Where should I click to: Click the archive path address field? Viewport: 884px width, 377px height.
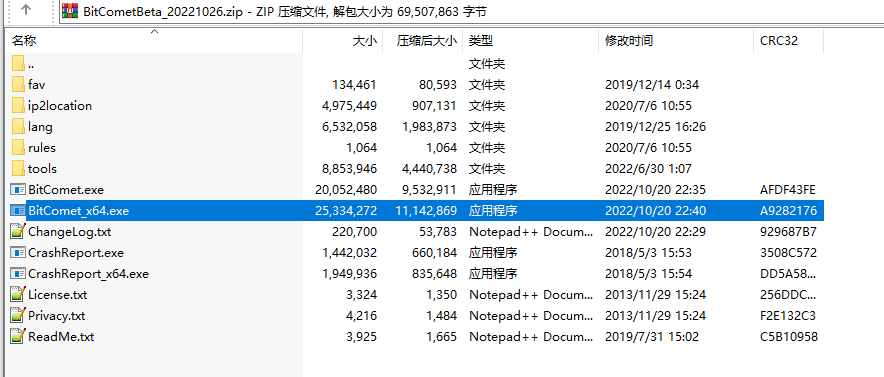tap(471, 11)
